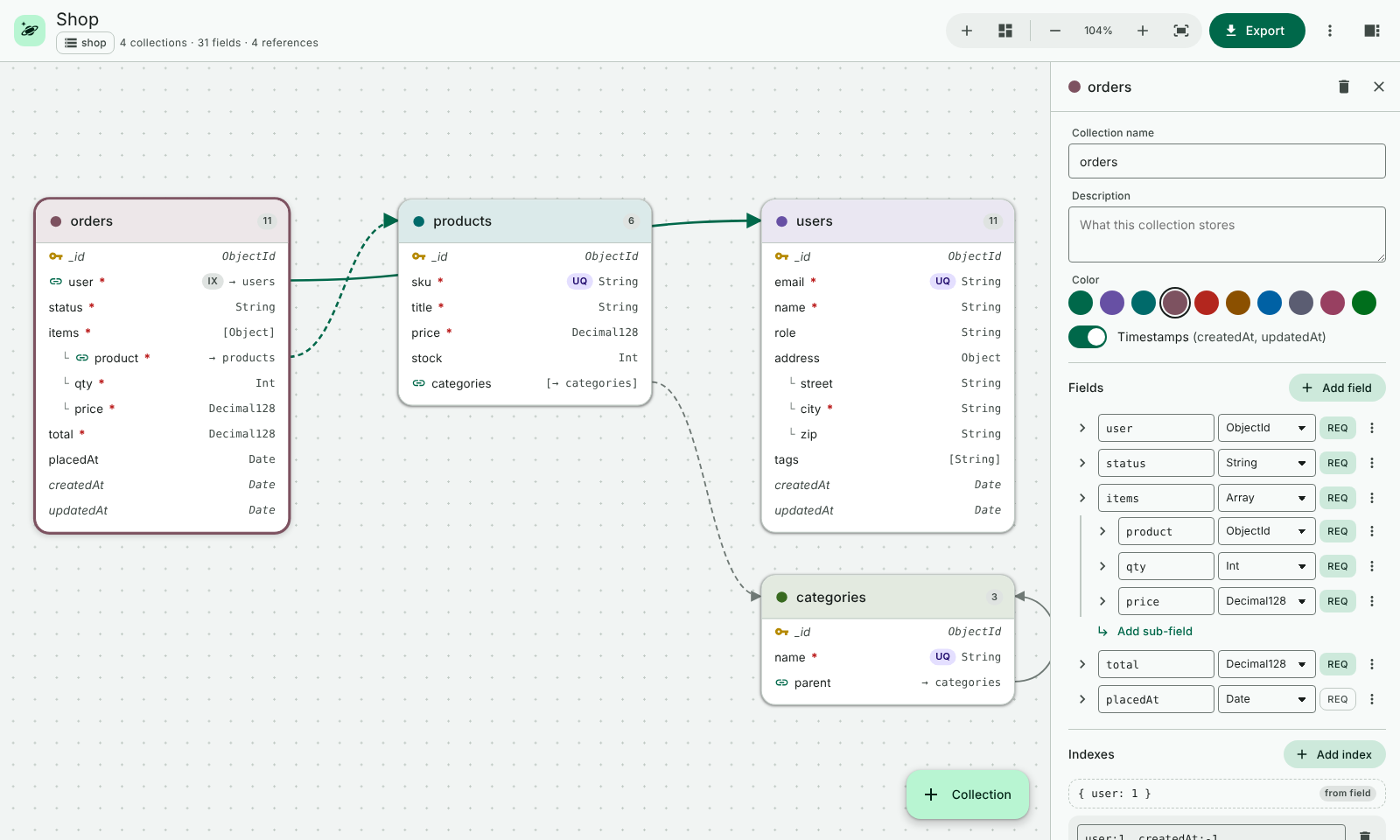Open options menu for the placedAt field
Screen dimensions: 1400x840
coord(1372,699)
